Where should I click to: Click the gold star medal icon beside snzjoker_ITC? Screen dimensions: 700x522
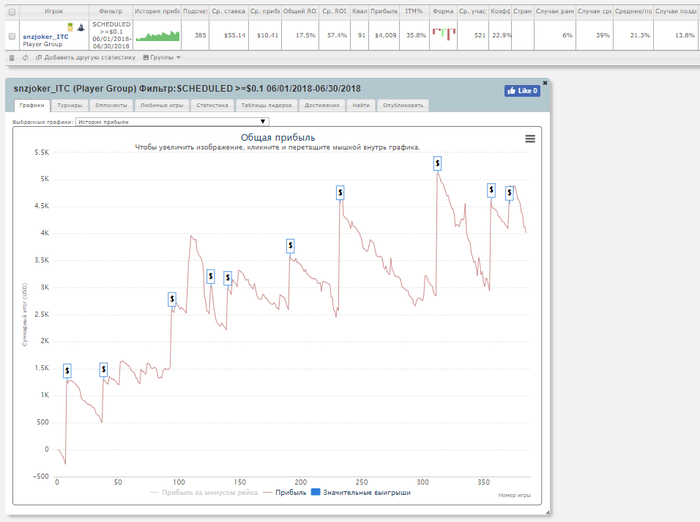[70, 28]
